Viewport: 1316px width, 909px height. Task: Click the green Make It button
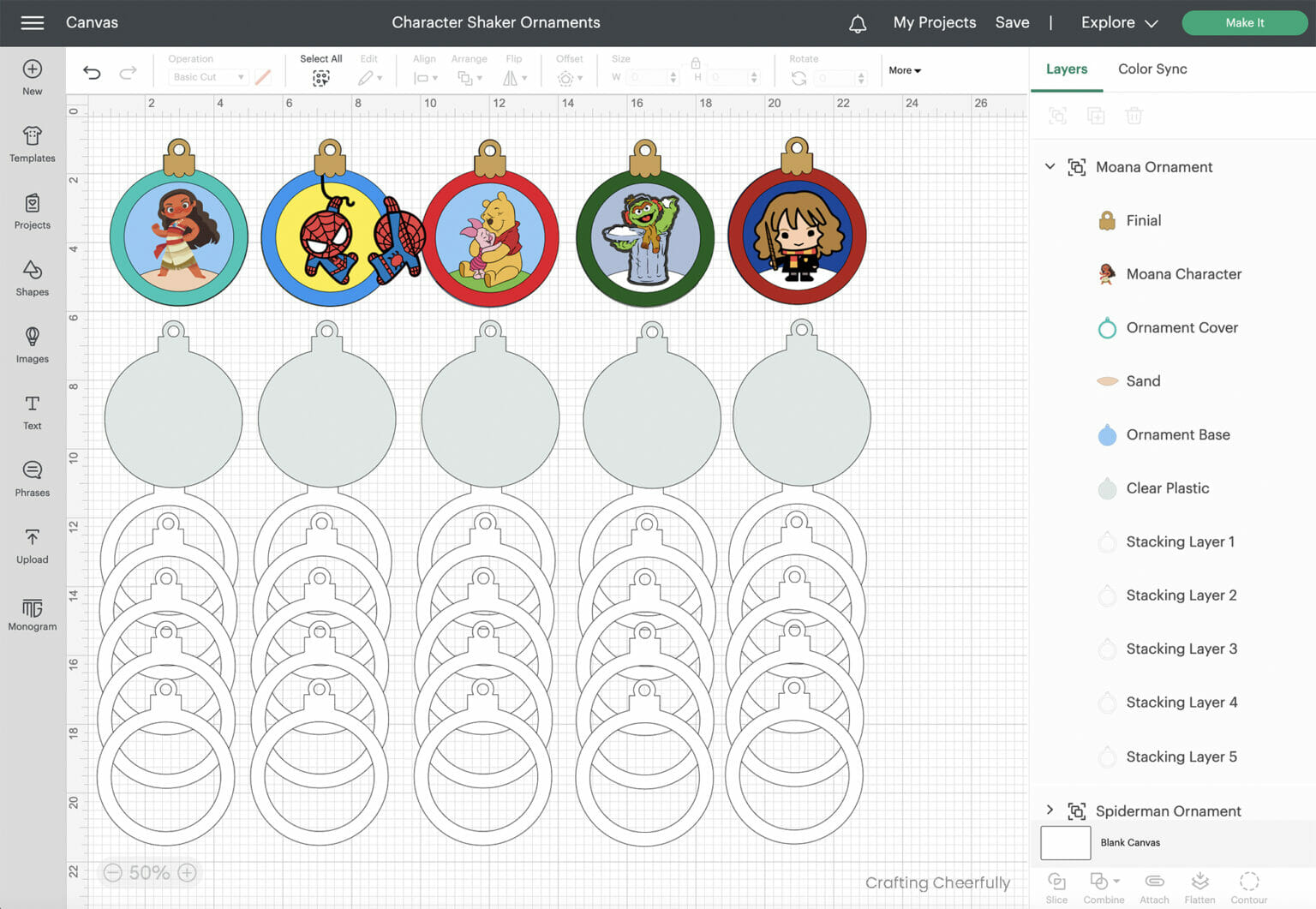tap(1244, 23)
